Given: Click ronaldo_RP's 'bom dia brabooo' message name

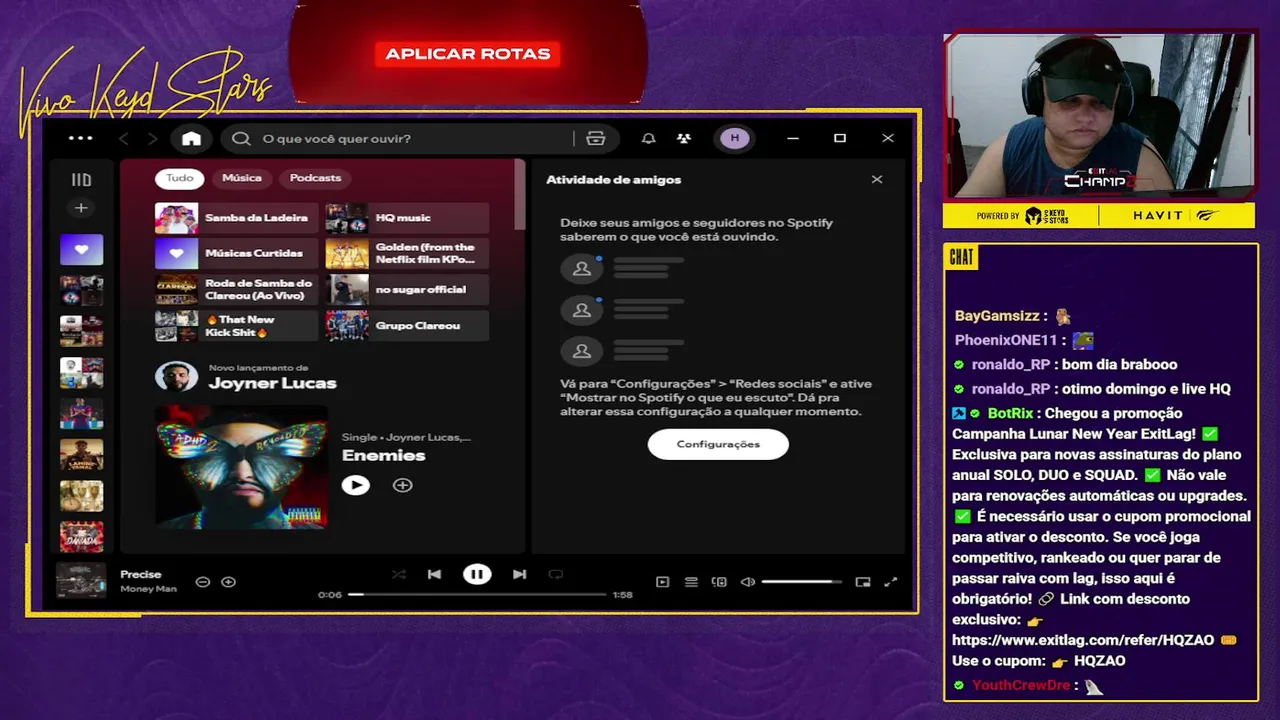Looking at the screenshot, I should 1010,365.
